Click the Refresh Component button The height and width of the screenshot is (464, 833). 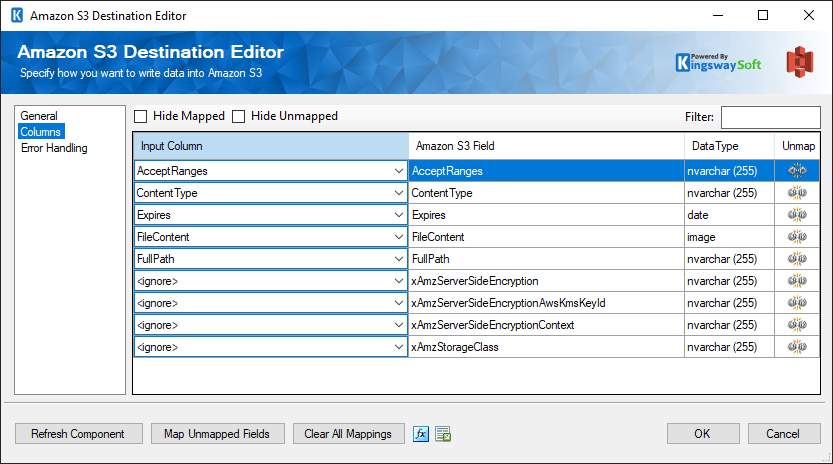coord(79,434)
